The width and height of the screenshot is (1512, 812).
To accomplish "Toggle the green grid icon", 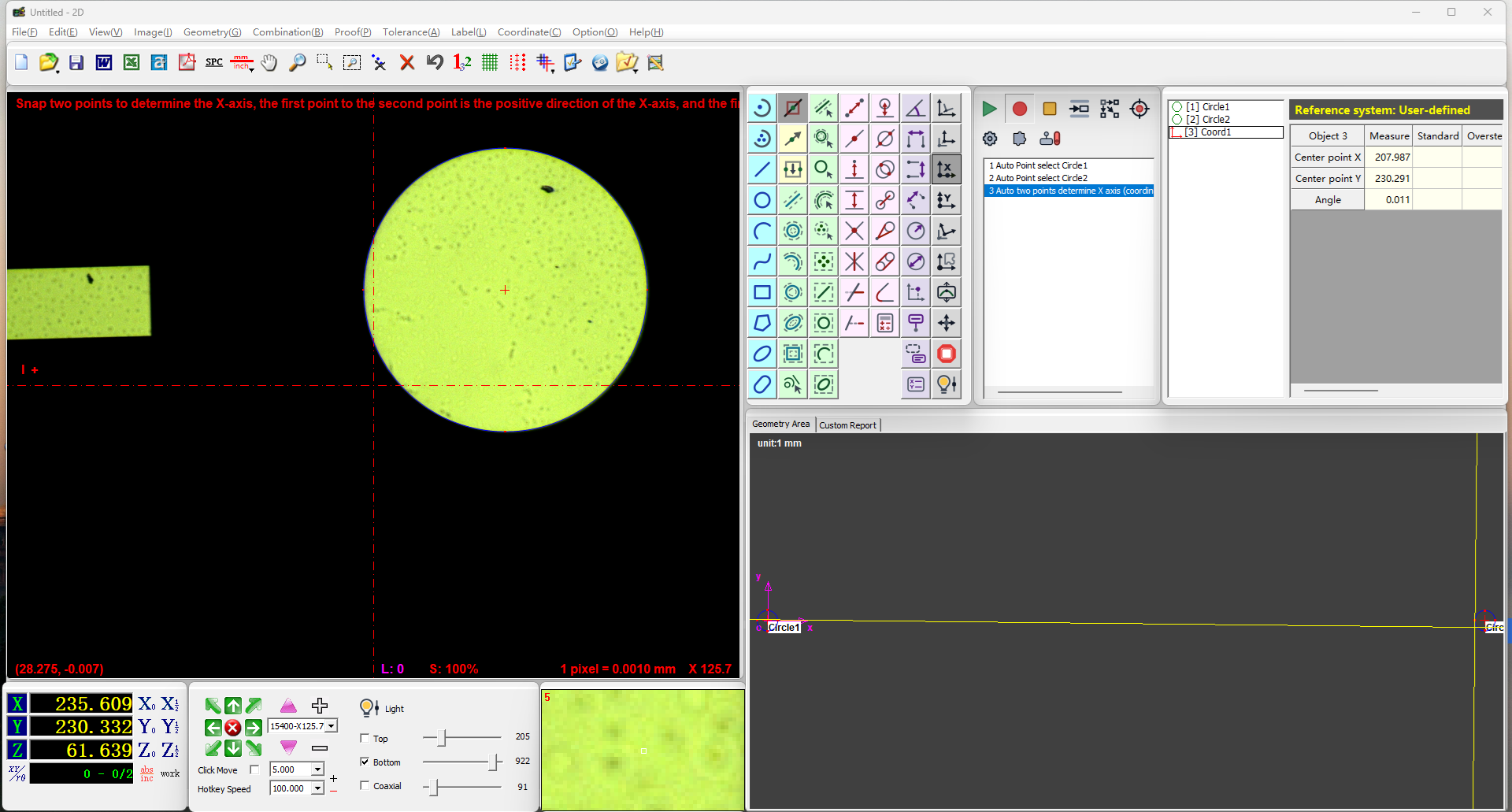I will pos(490,62).
